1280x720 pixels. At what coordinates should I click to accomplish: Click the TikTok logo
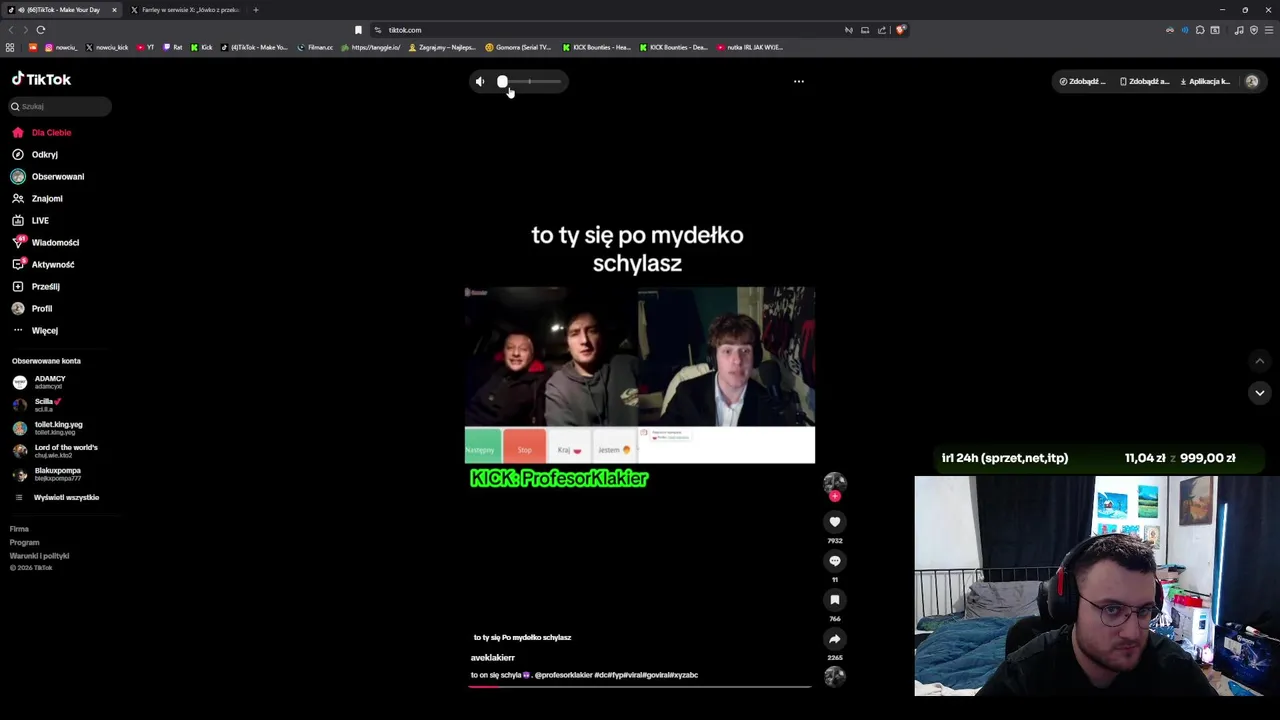coord(41,79)
